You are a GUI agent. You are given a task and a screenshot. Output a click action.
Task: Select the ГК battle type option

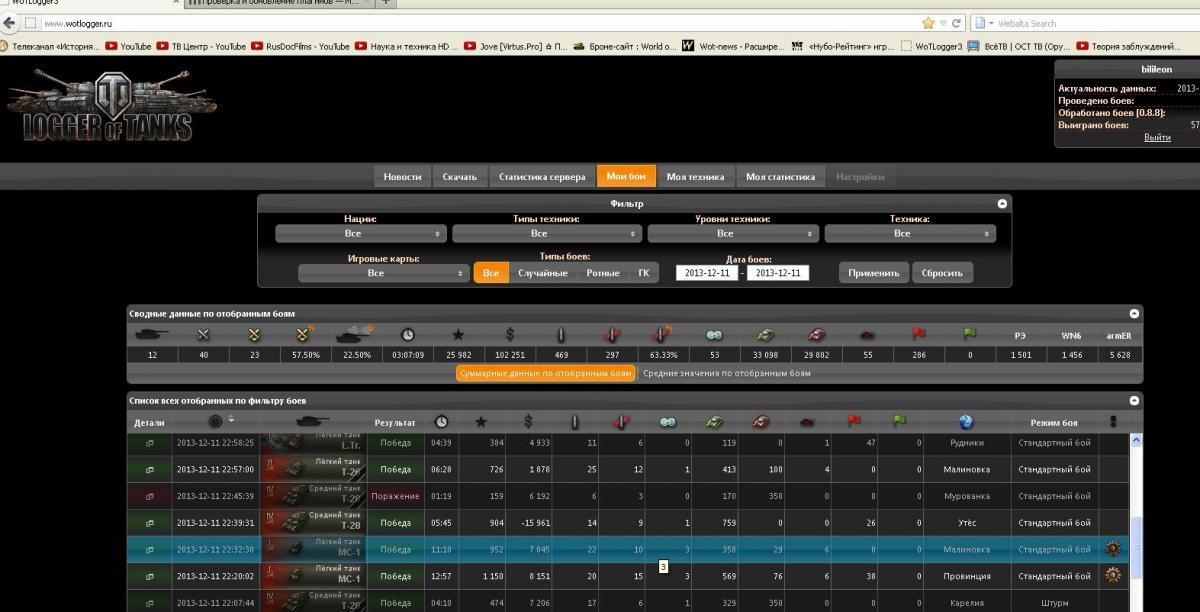tap(643, 273)
